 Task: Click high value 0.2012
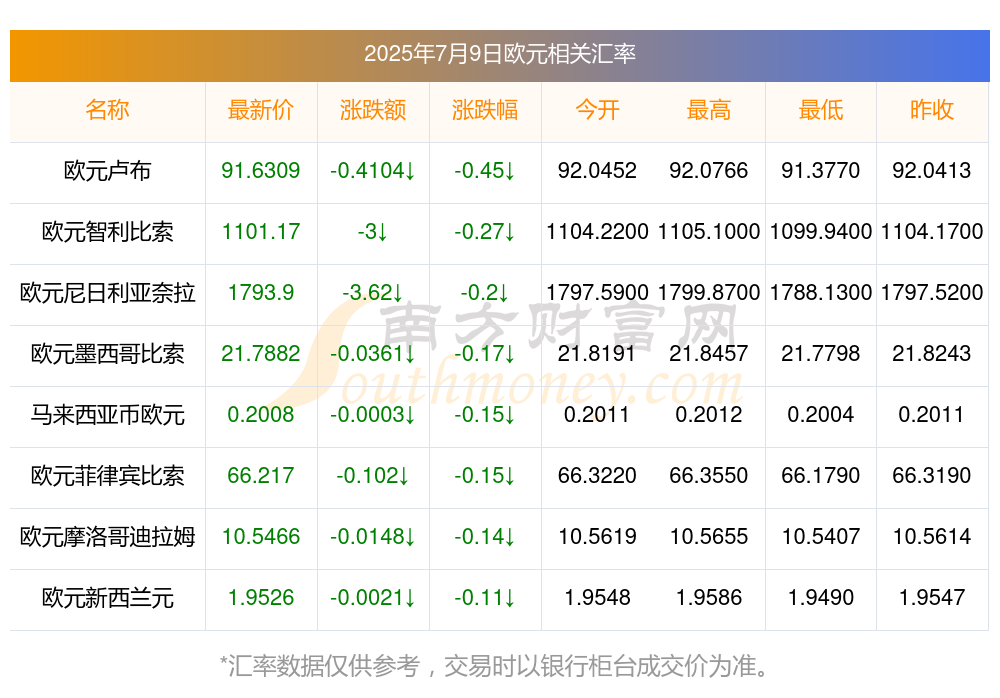click(709, 415)
